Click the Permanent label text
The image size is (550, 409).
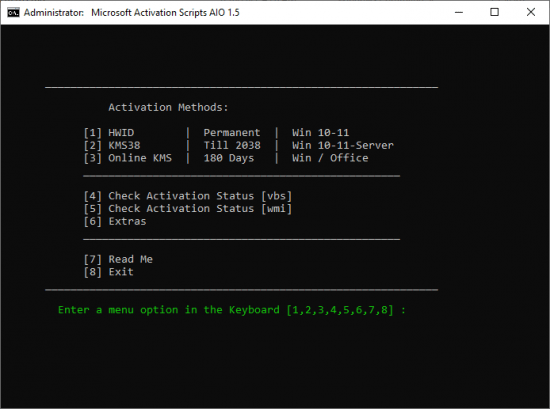[x=232, y=133]
